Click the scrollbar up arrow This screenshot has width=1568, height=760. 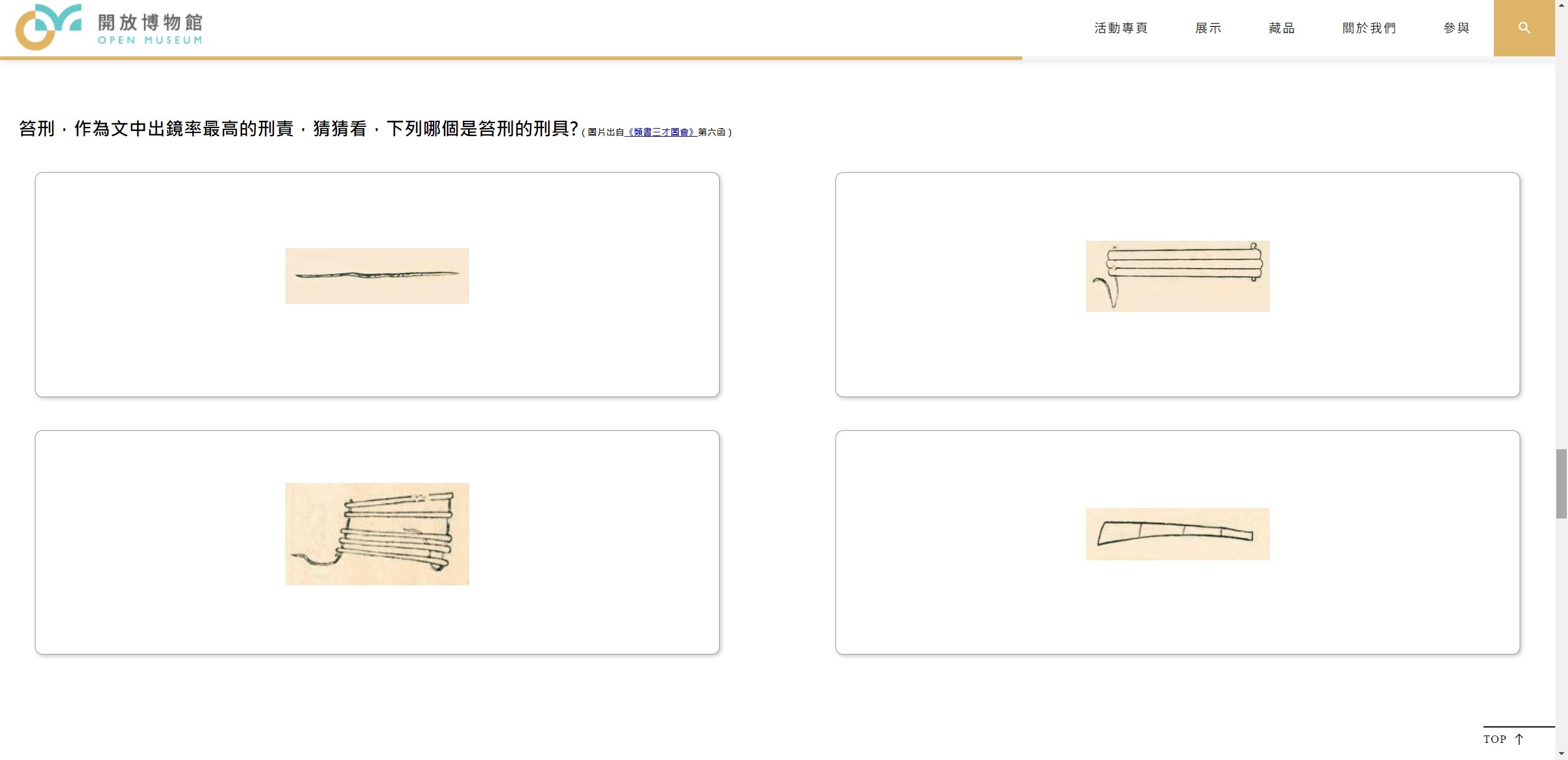1561,5
